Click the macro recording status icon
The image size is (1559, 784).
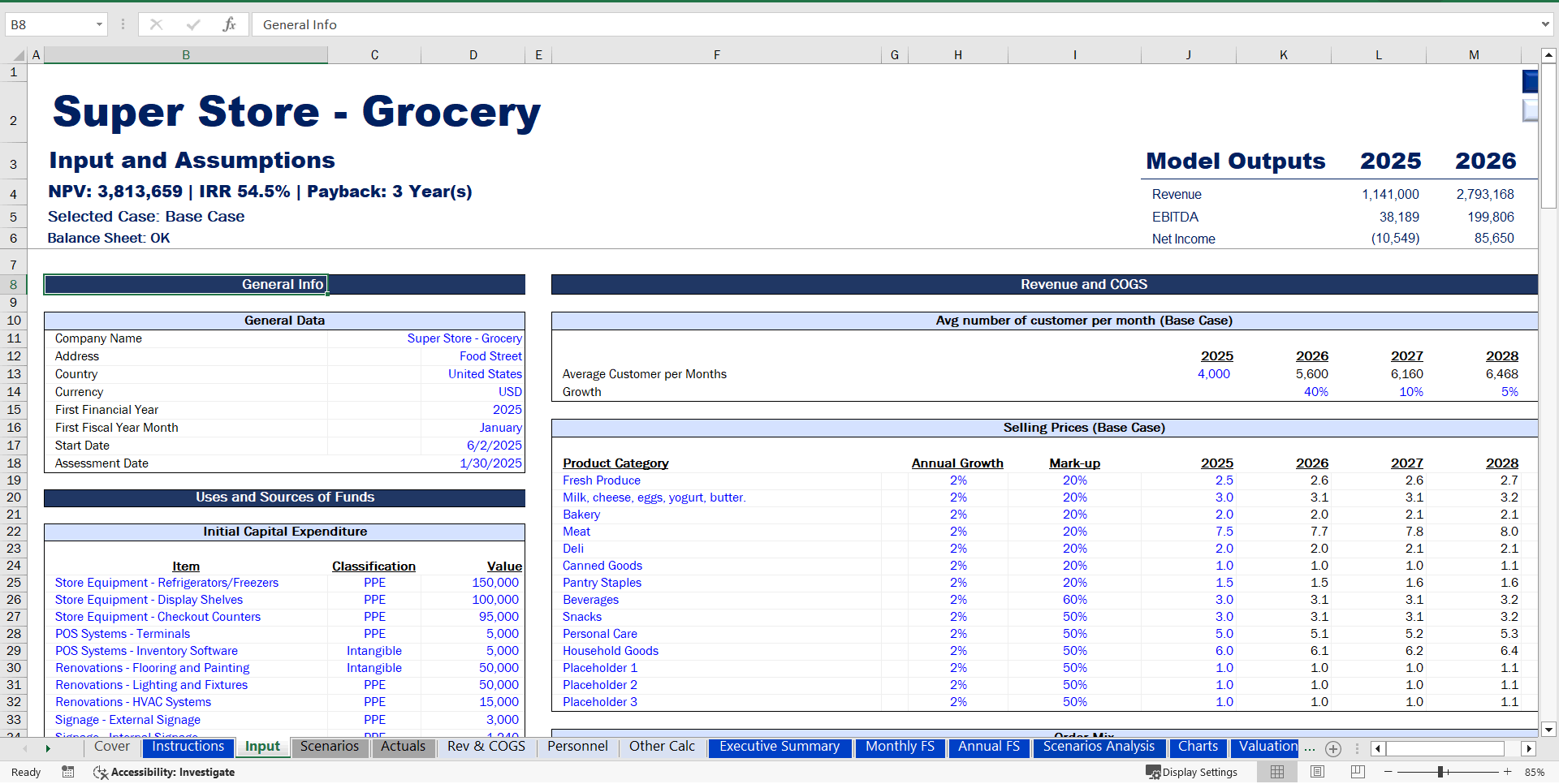click(x=68, y=772)
